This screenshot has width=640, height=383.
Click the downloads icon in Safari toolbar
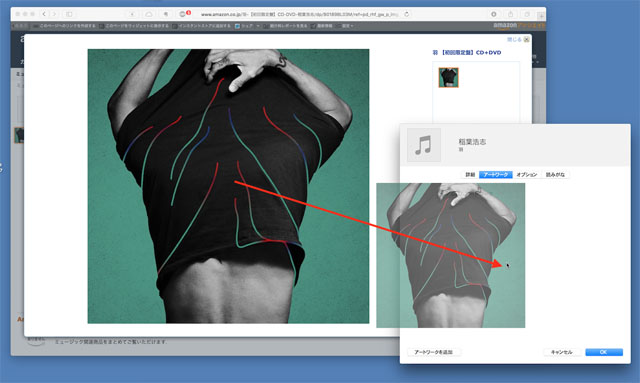coord(494,14)
